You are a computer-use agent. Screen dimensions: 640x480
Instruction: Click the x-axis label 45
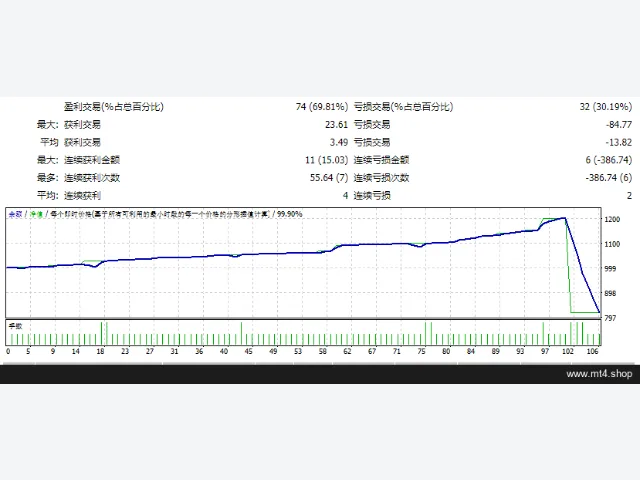(x=249, y=351)
